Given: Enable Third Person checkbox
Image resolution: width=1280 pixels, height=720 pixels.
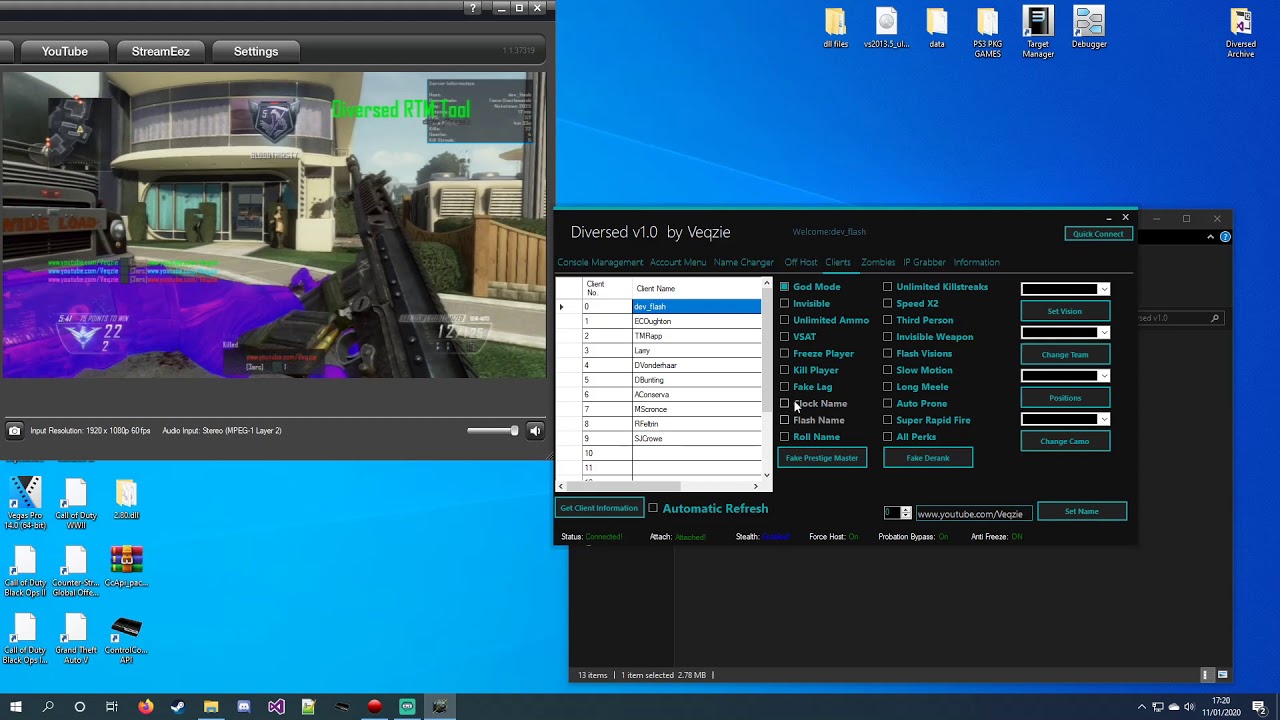Looking at the screenshot, I should [887, 320].
